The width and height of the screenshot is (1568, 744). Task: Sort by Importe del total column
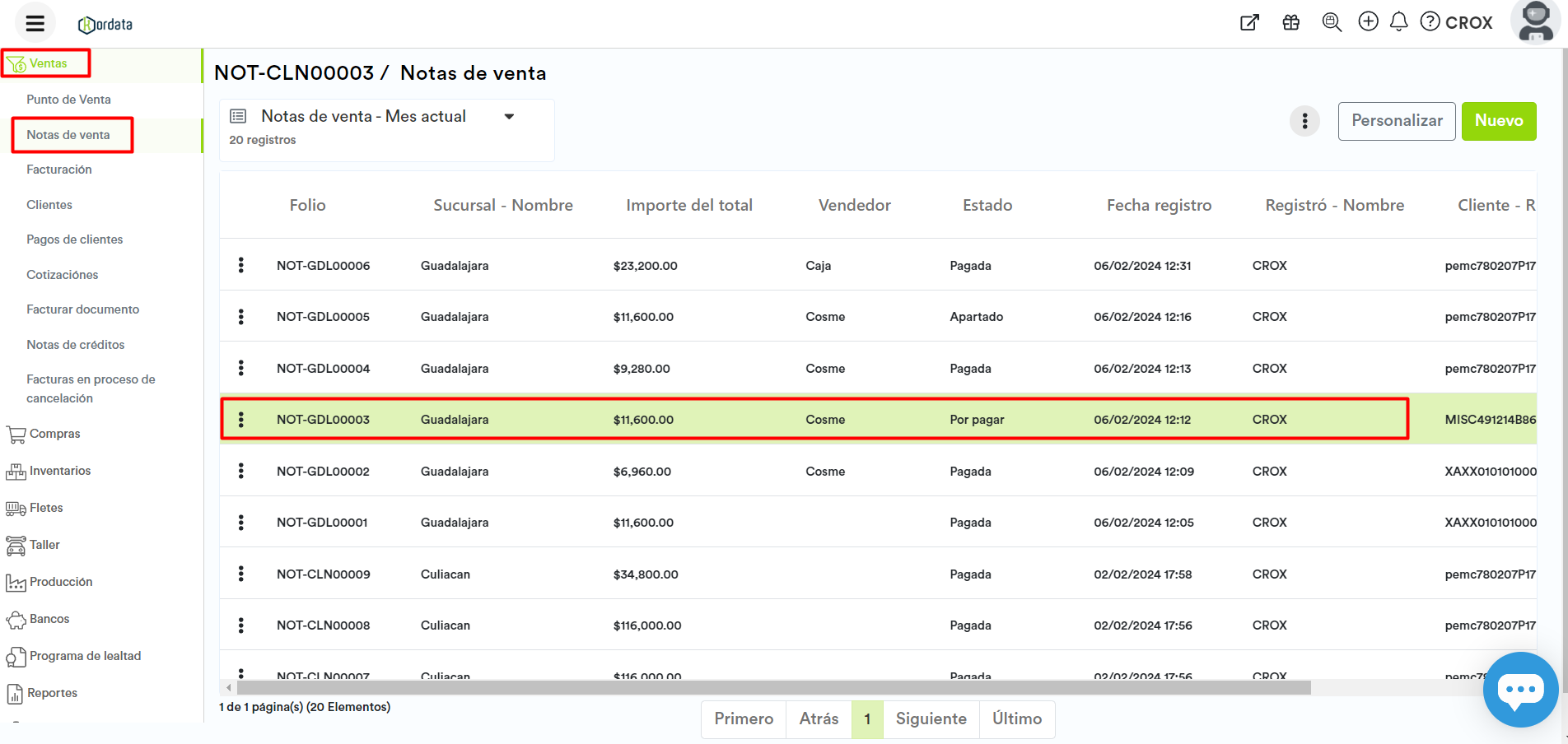[x=689, y=206]
